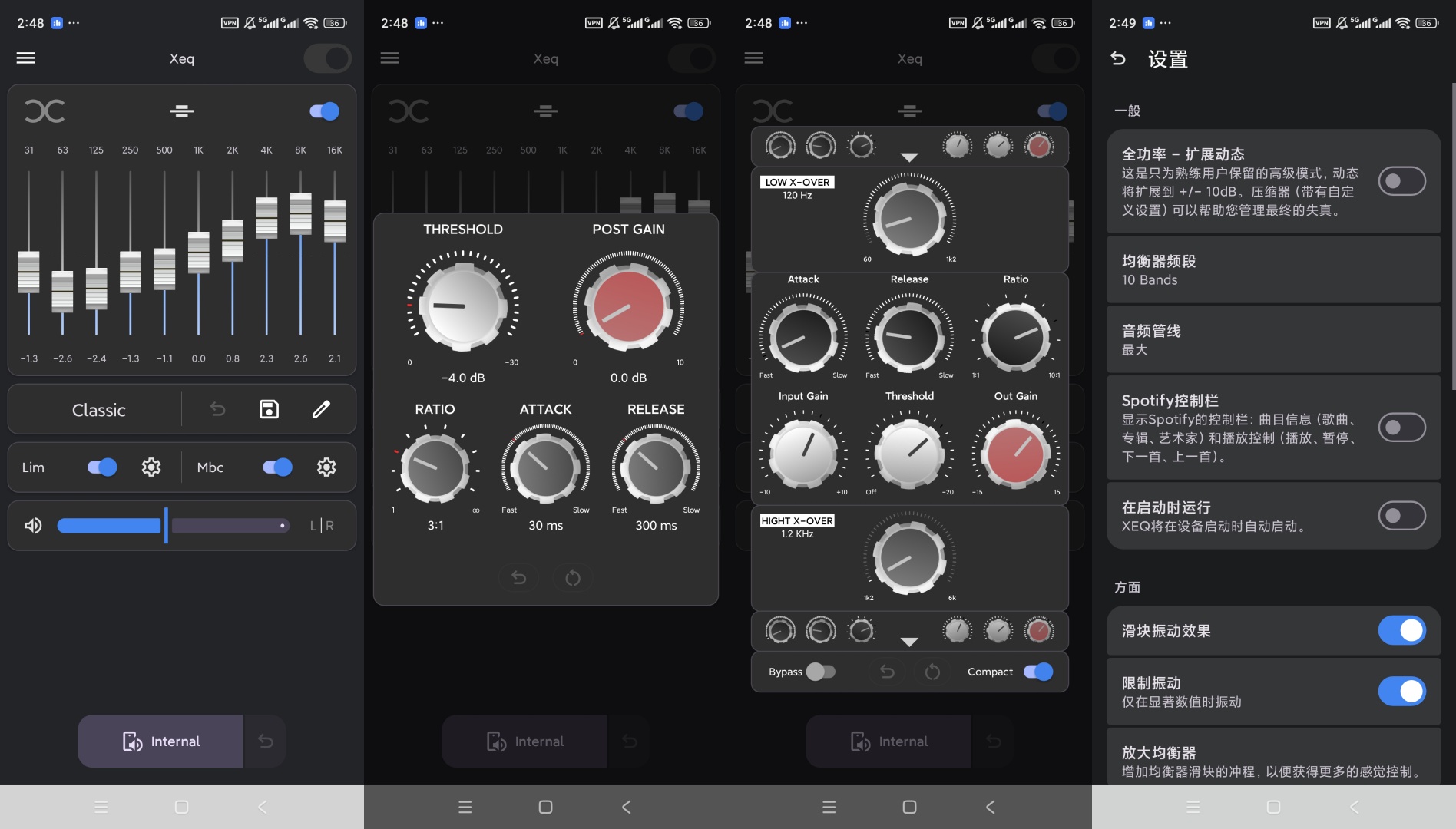Tap the L|R balance indicator
This screenshot has height=829, width=1456.
[x=322, y=526]
